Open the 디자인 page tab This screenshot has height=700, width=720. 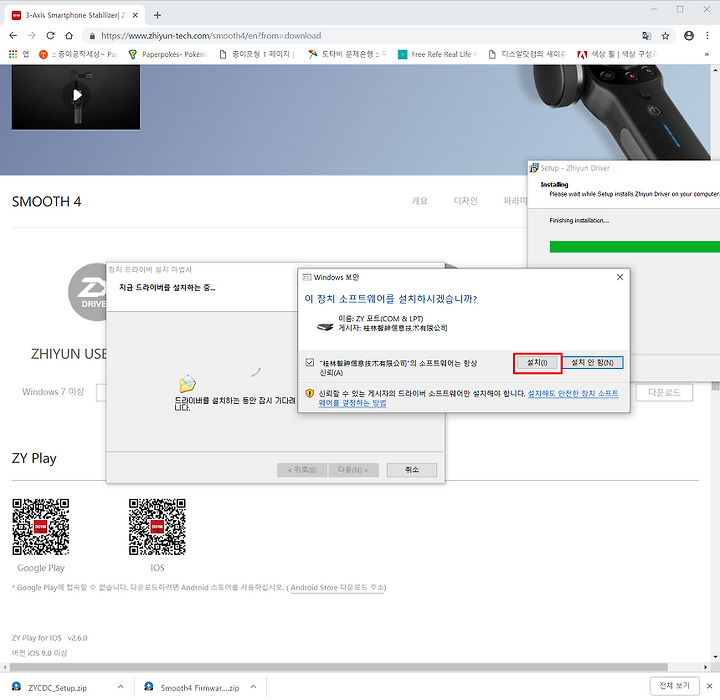point(466,201)
